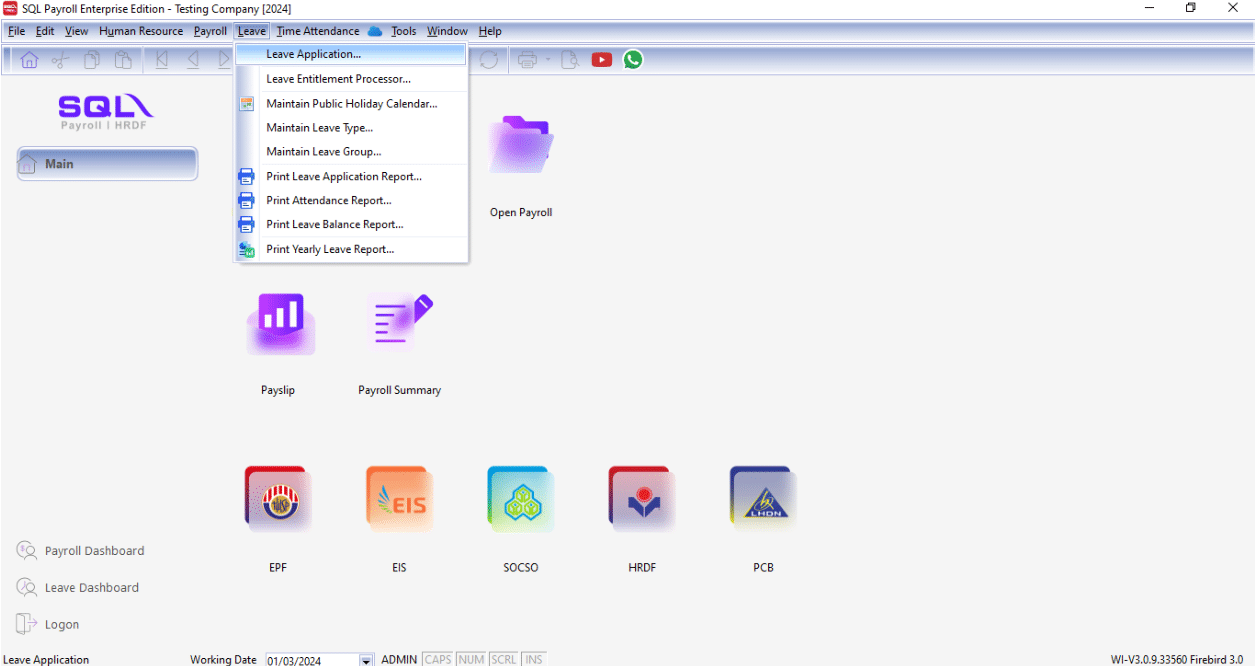Open the Payslip shortcut icon
The height and width of the screenshot is (666, 1255).
pos(278,325)
